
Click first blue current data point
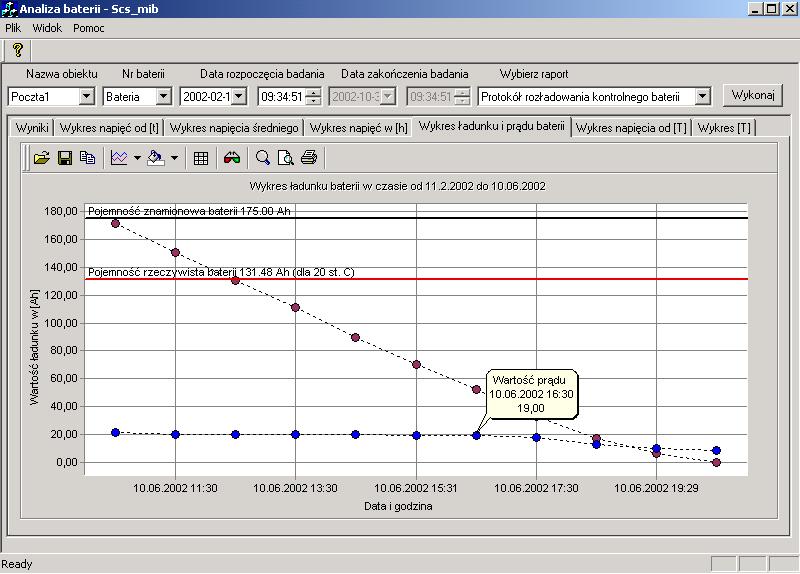pos(115,432)
